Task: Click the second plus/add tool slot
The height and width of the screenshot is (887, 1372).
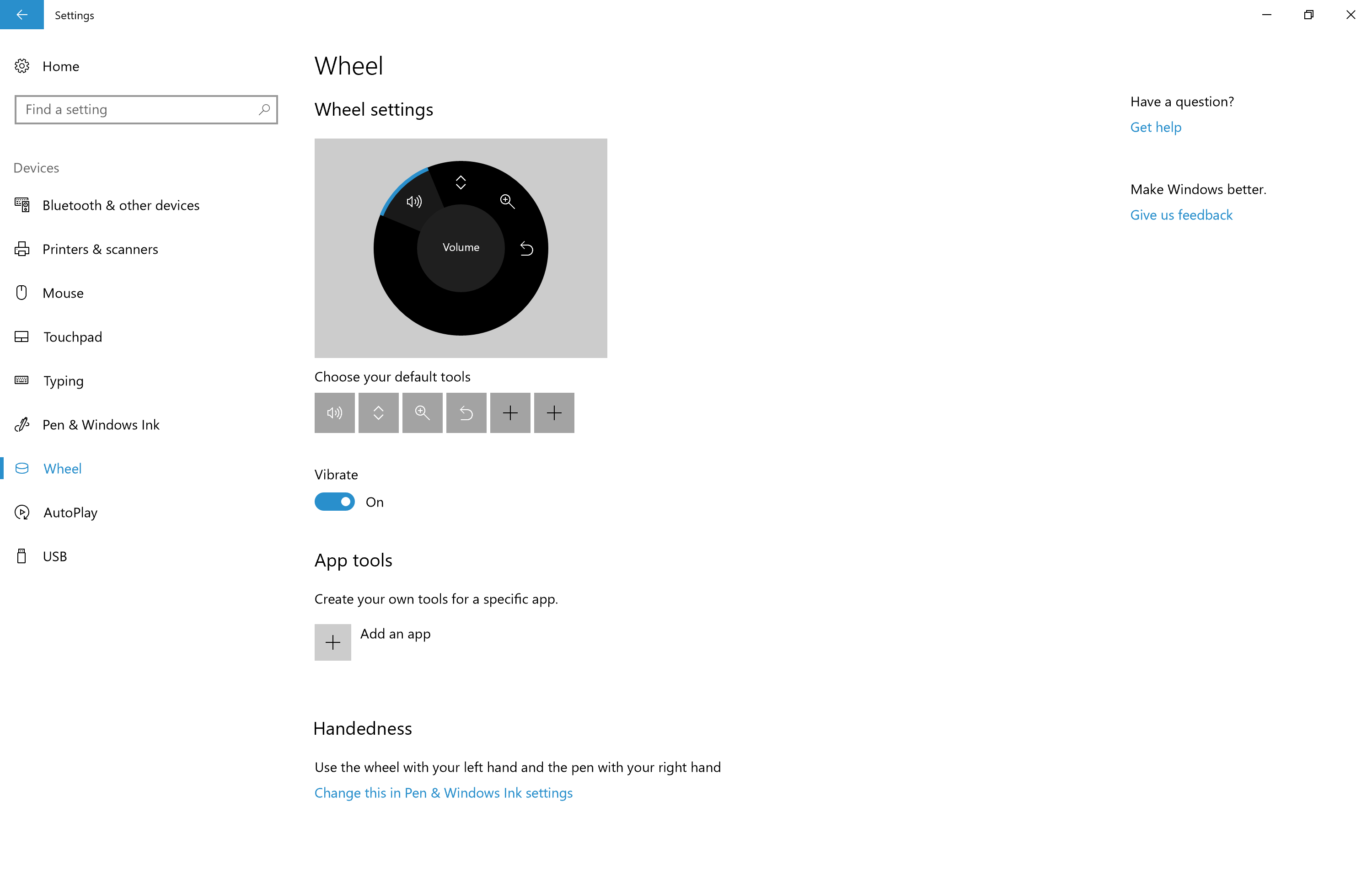Action: tap(554, 413)
